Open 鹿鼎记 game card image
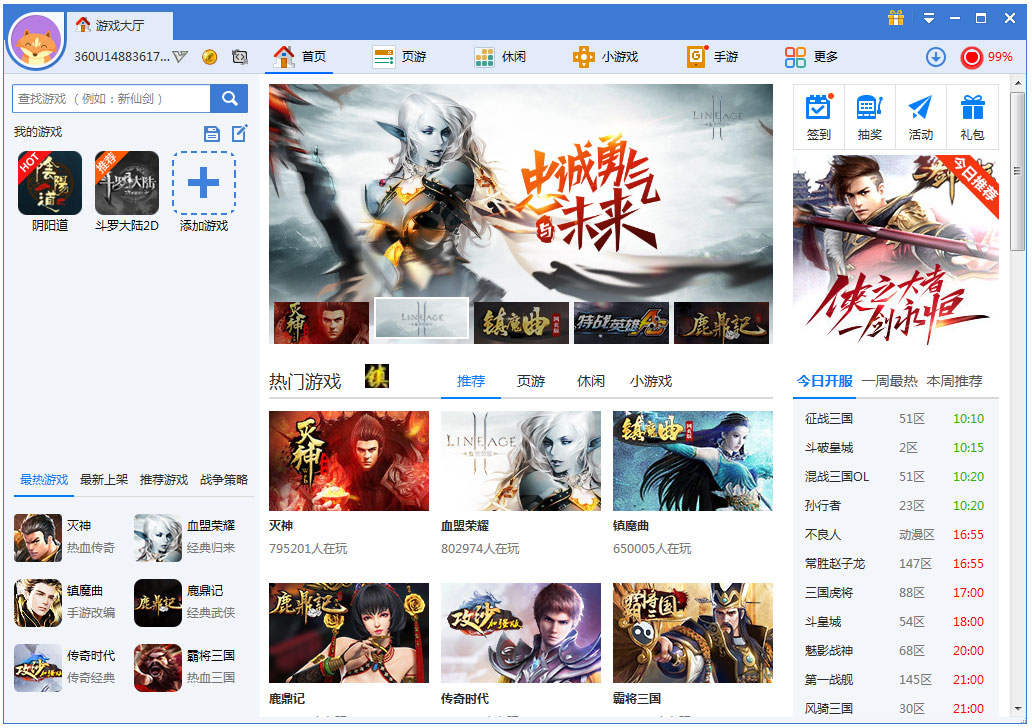The image size is (1032, 728). 349,633
